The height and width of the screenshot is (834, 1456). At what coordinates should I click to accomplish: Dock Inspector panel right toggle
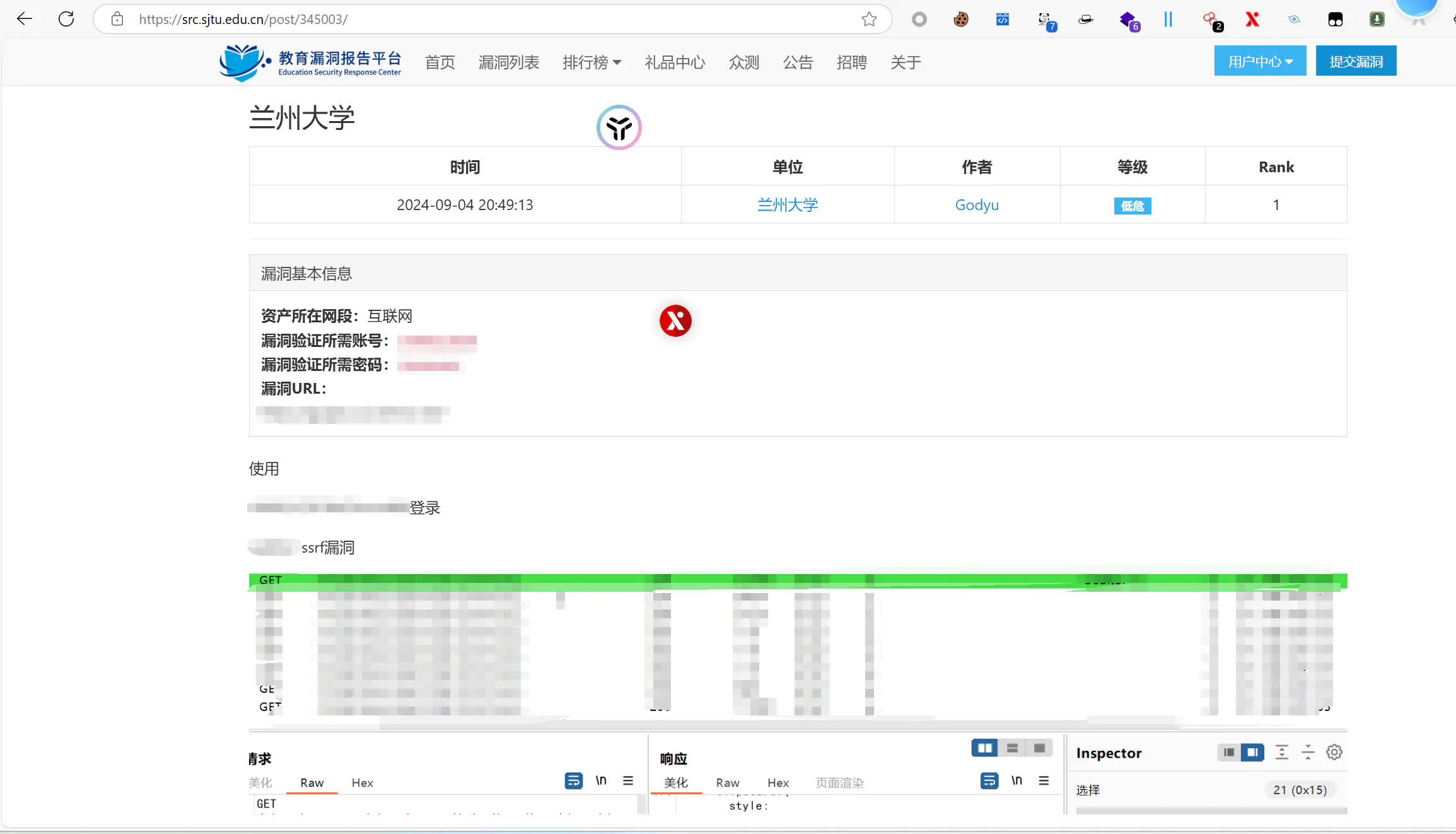tap(1252, 752)
